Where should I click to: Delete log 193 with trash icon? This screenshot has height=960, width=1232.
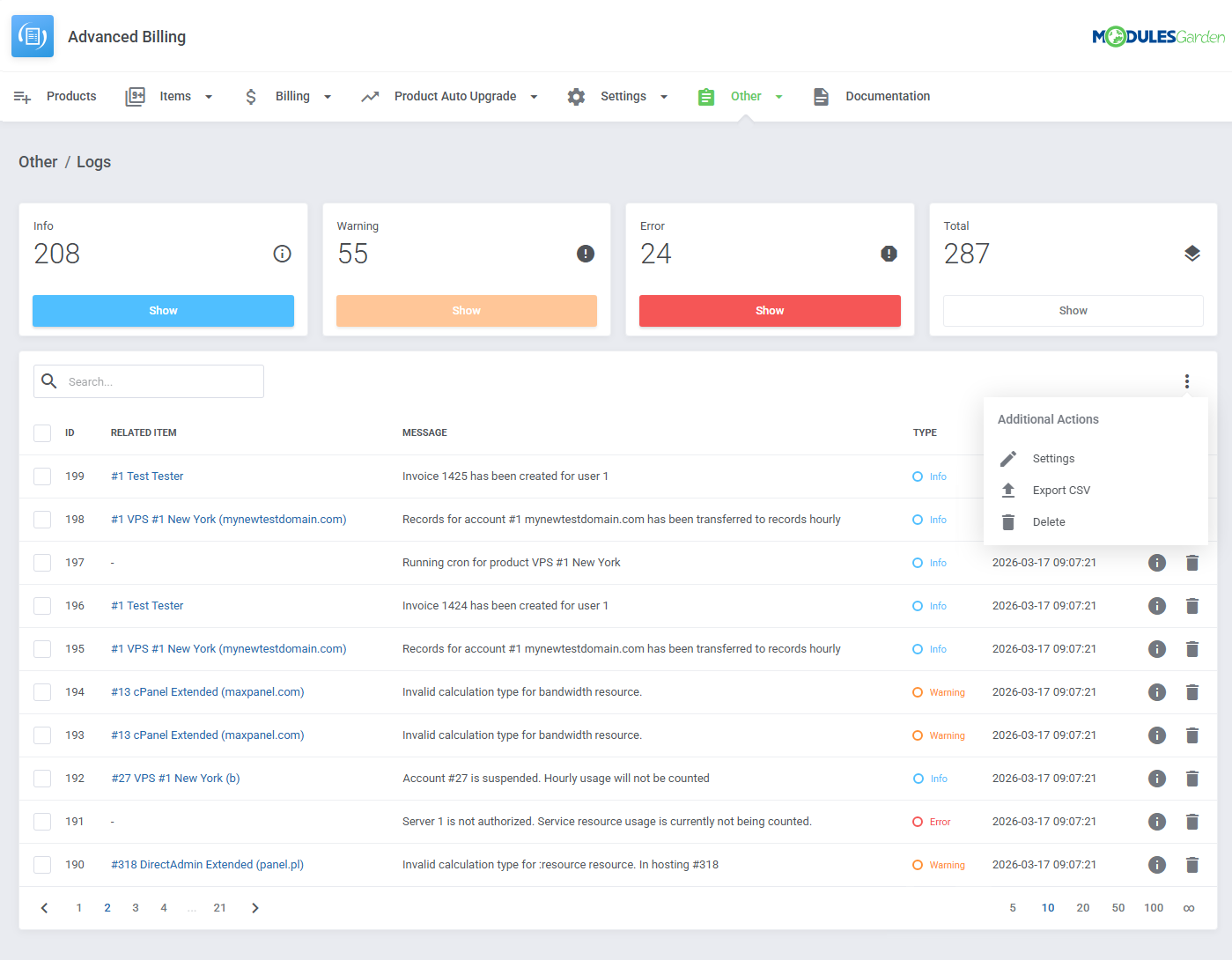[1192, 735]
